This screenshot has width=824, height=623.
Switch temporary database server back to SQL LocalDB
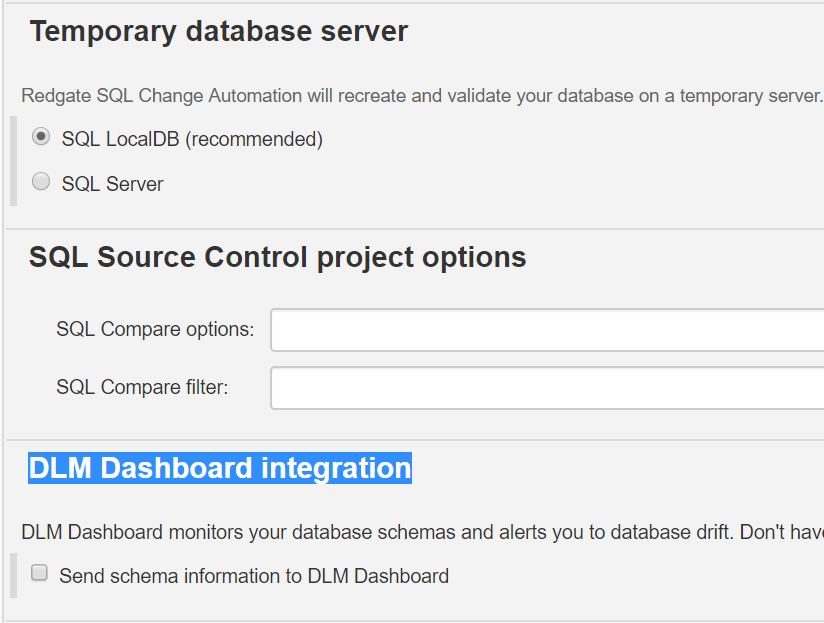[41, 136]
